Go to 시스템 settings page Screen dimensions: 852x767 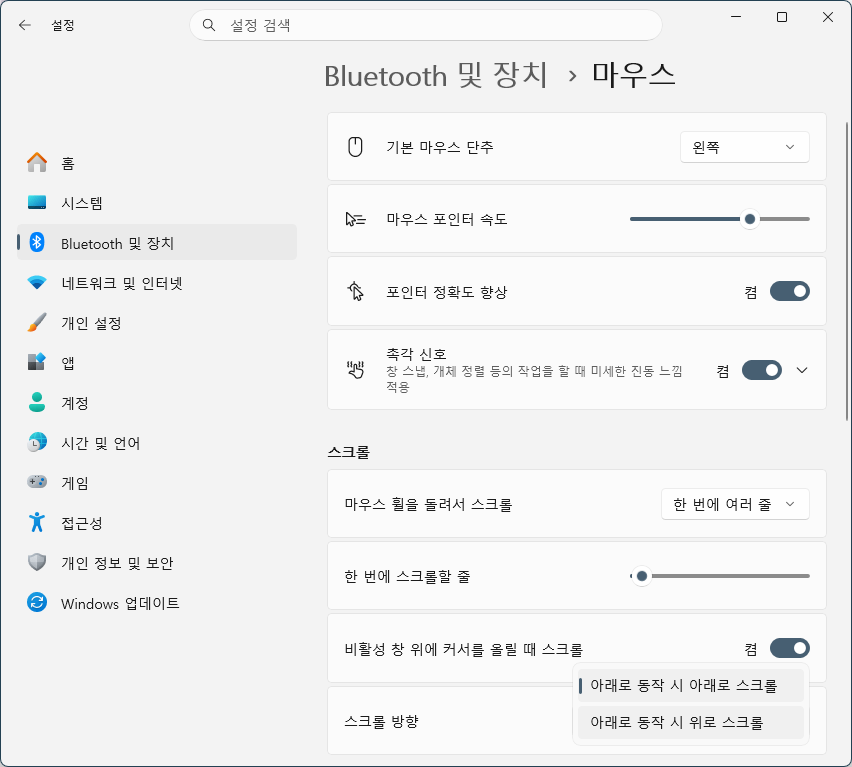[x=157, y=203]
